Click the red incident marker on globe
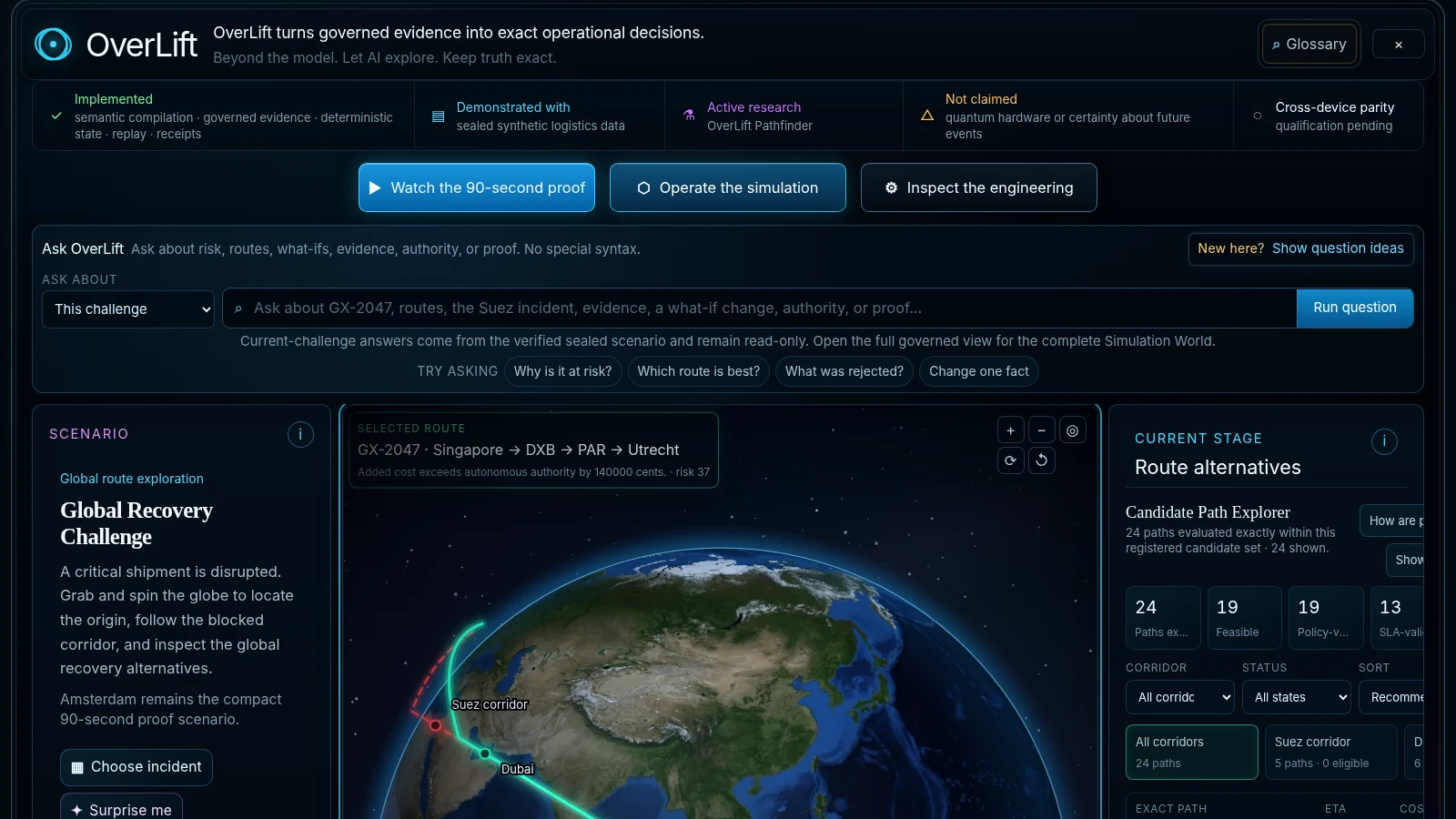The height and width of the screenshot is (819, 1456). point(435,725)
